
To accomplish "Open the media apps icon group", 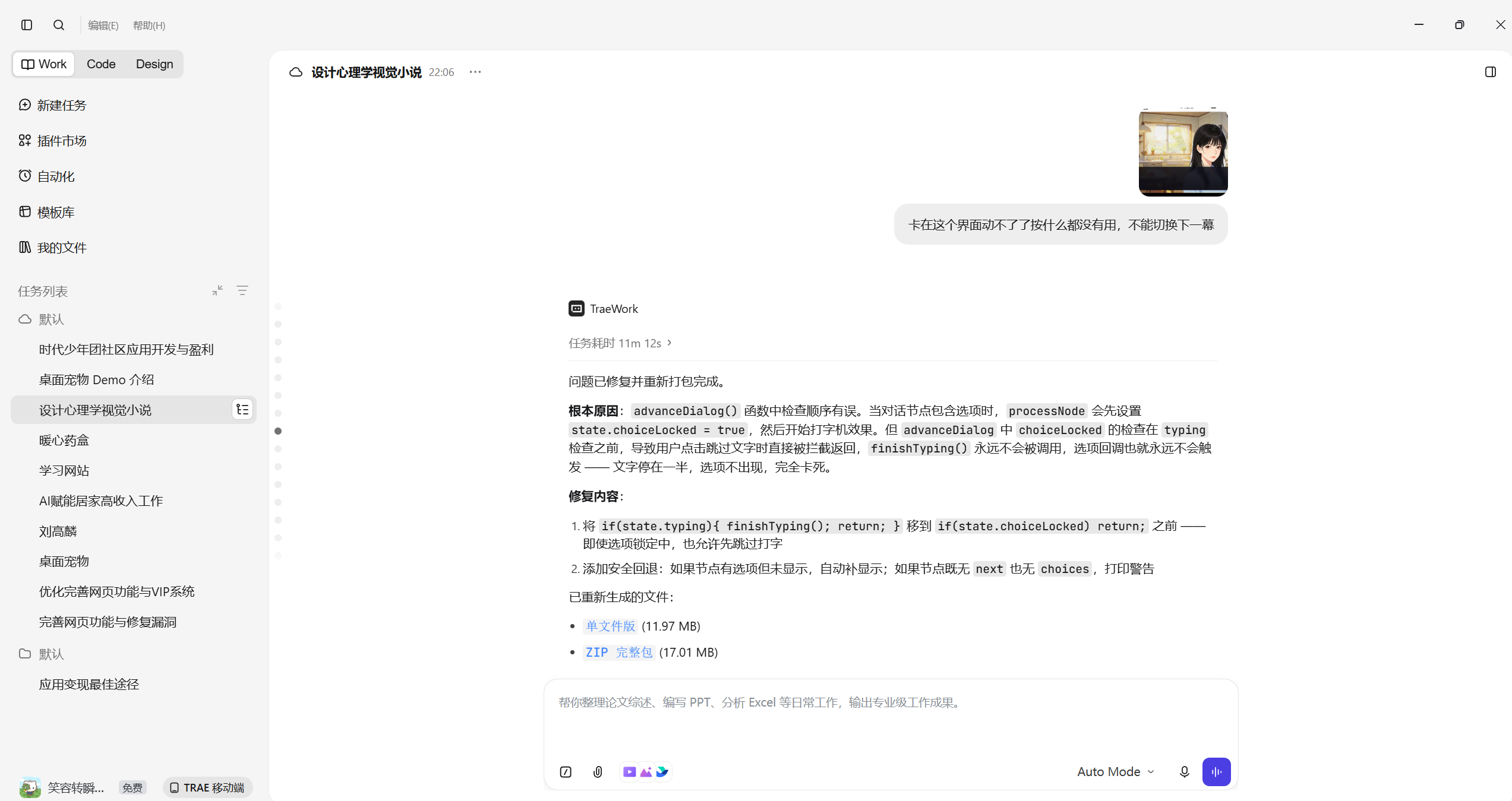I will 646,771.
